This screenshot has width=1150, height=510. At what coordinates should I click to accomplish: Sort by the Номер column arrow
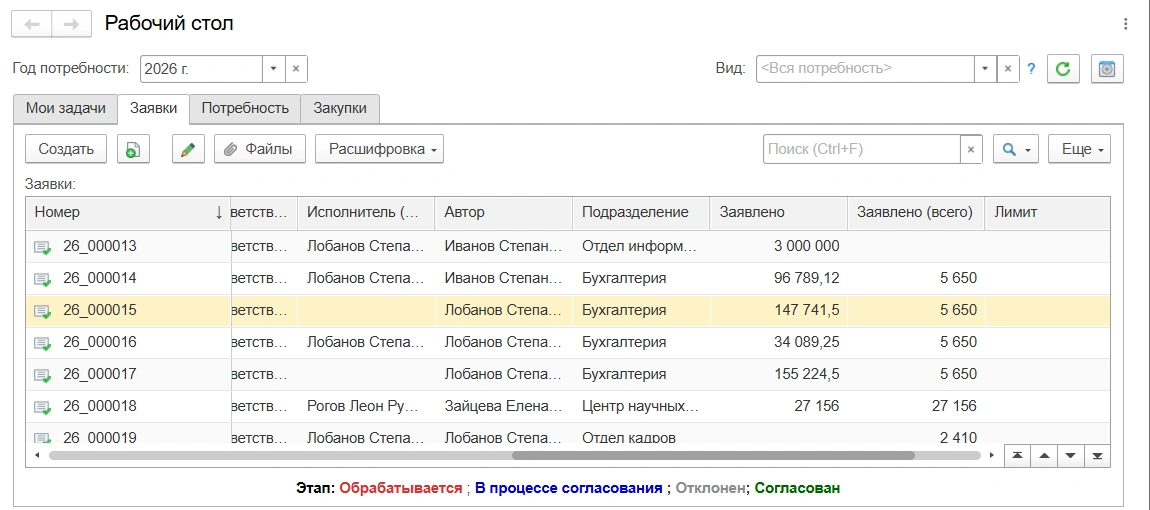pyautogui.click(x=219, y=213)
